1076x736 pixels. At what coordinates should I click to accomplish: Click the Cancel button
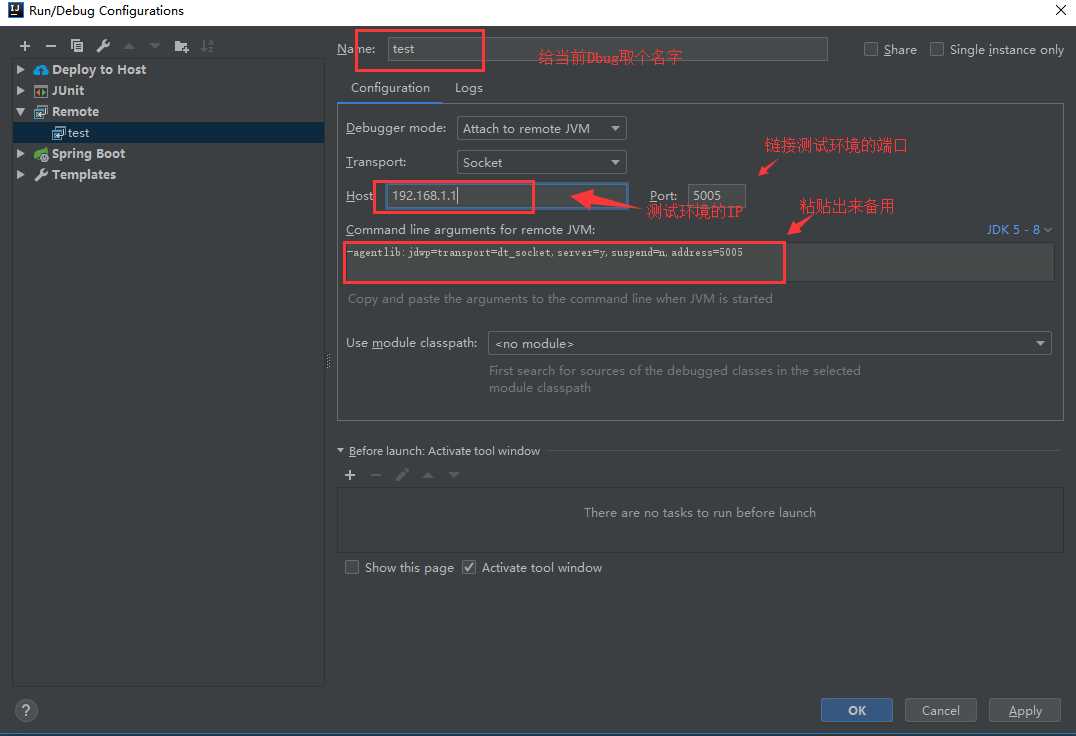click(x=941, y=711)
